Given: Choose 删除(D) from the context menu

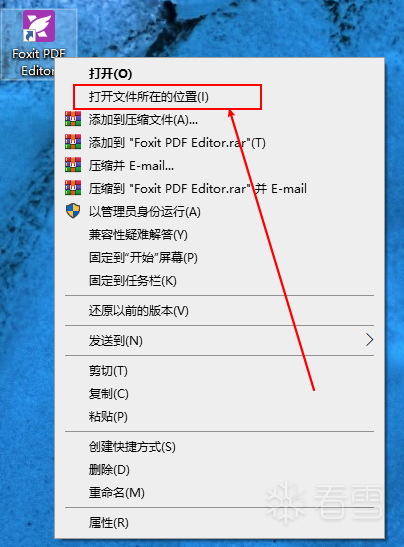Looking at the screenshot, I should click(219, 470).
